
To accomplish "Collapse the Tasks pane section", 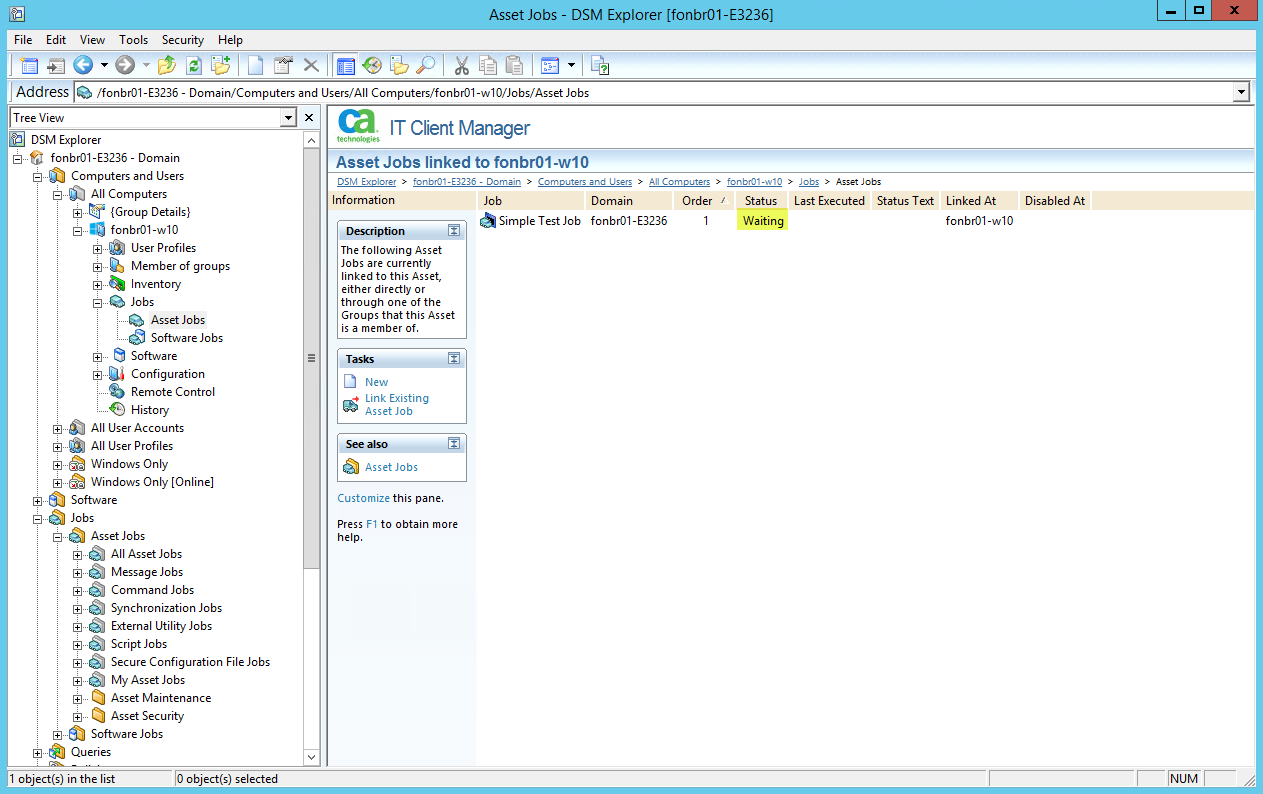I will [x=454, y=359].
